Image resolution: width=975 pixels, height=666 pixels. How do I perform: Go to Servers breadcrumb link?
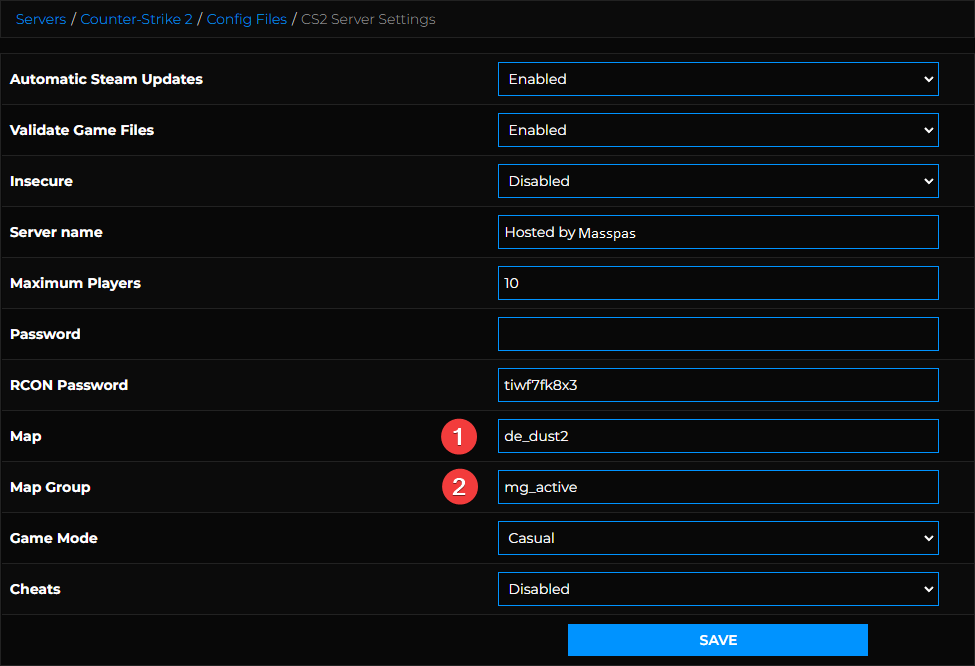(x=41, y=19)
